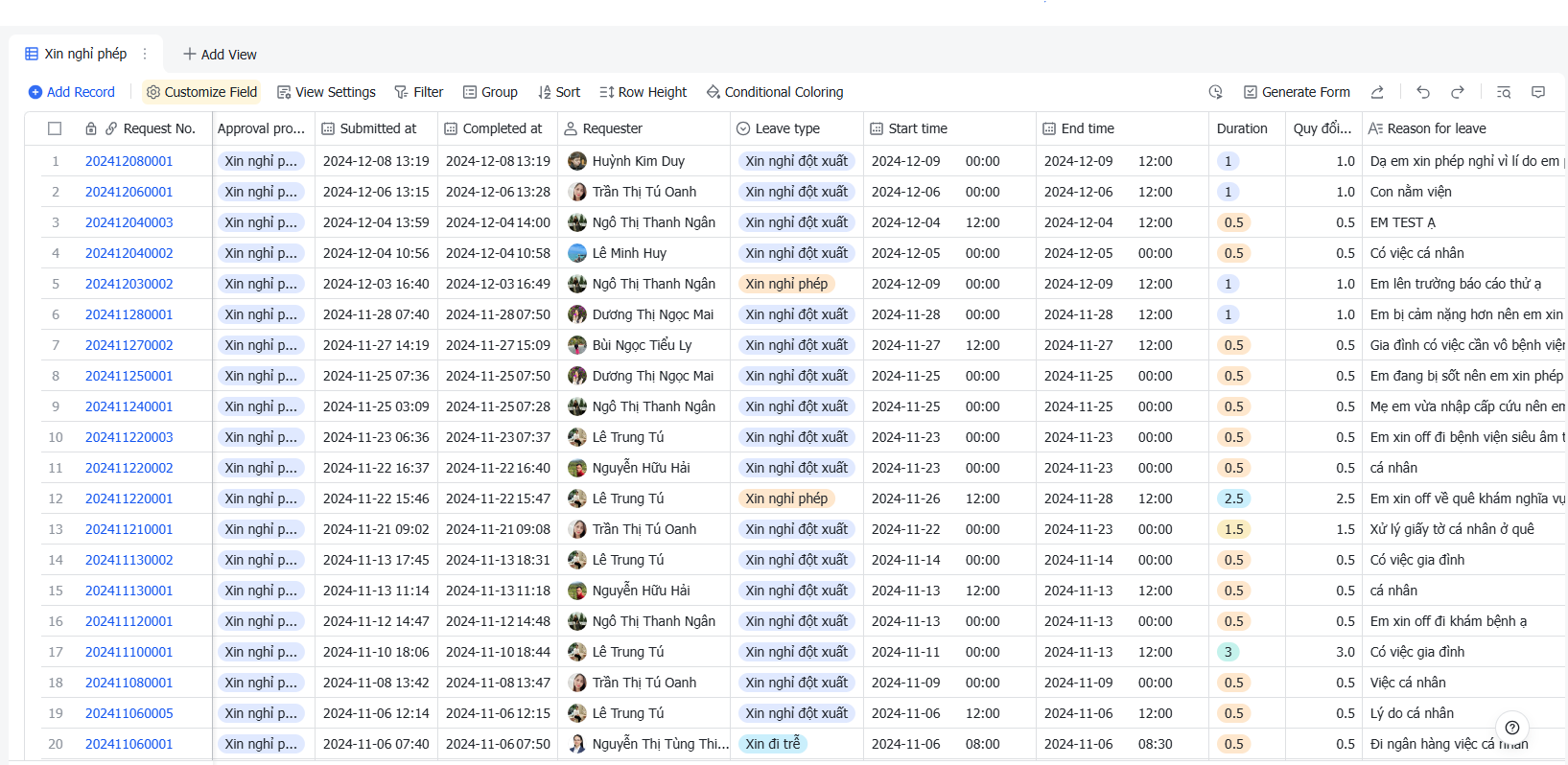Open Customize Field
This screenshot has width=1568, height=765.
[x=201, y=92]
